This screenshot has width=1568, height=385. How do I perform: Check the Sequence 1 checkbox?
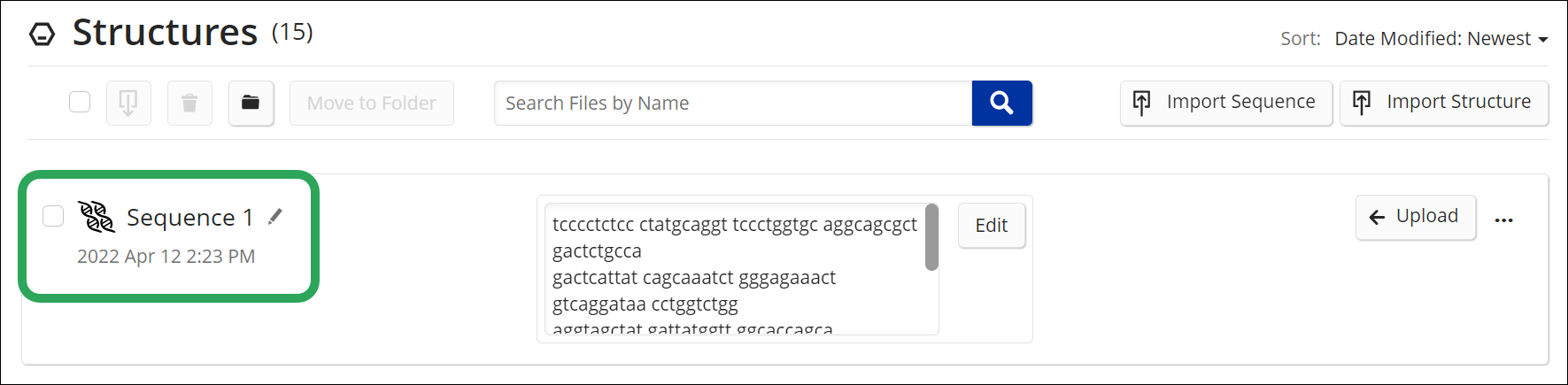[53, 216]
